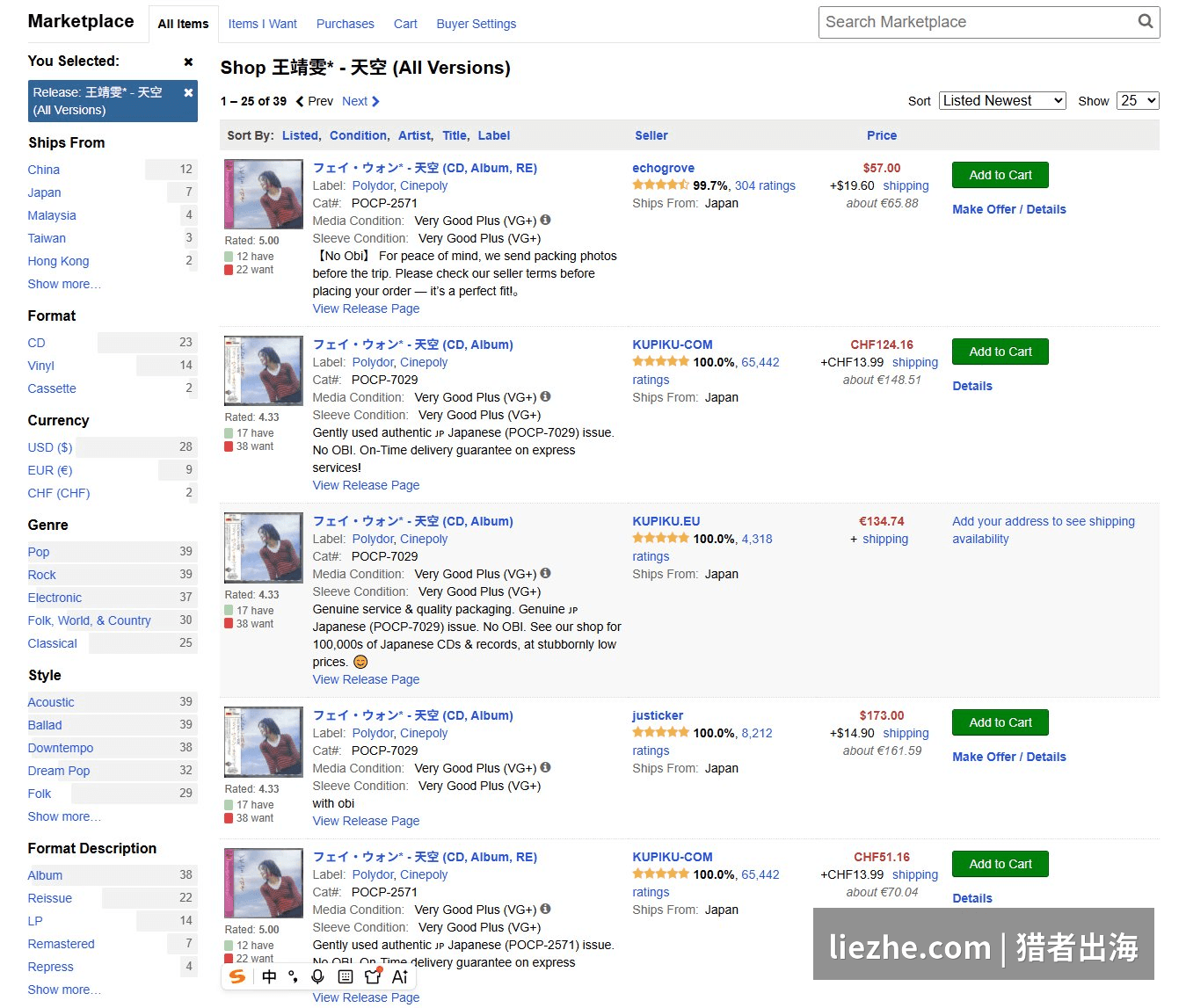Open media condition info in KUPIKU.EU listing
The image size is (1186, 1008).
pyautogui.click(x=545, y=573)
